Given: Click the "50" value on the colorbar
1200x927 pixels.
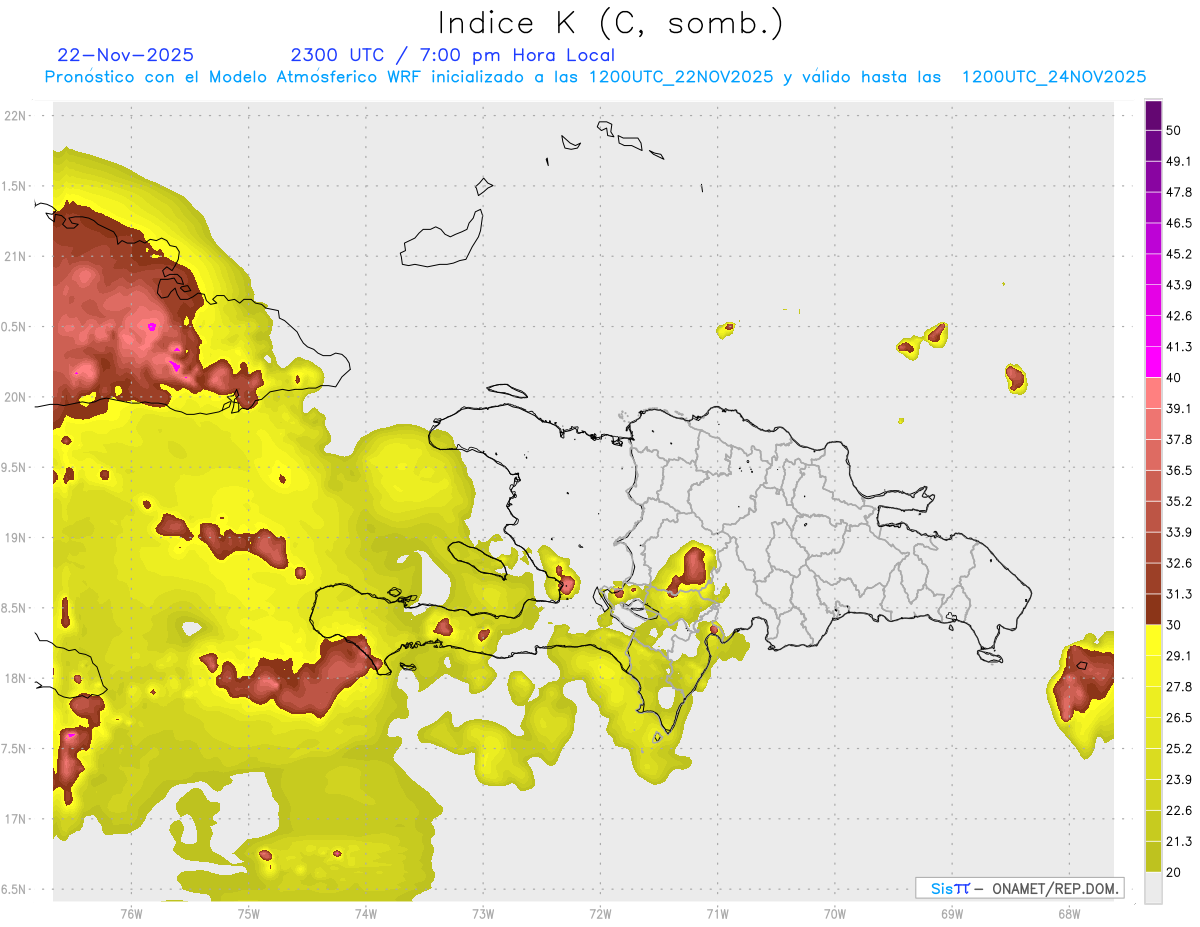Looking at the screenshot, I should (1174, 130).
